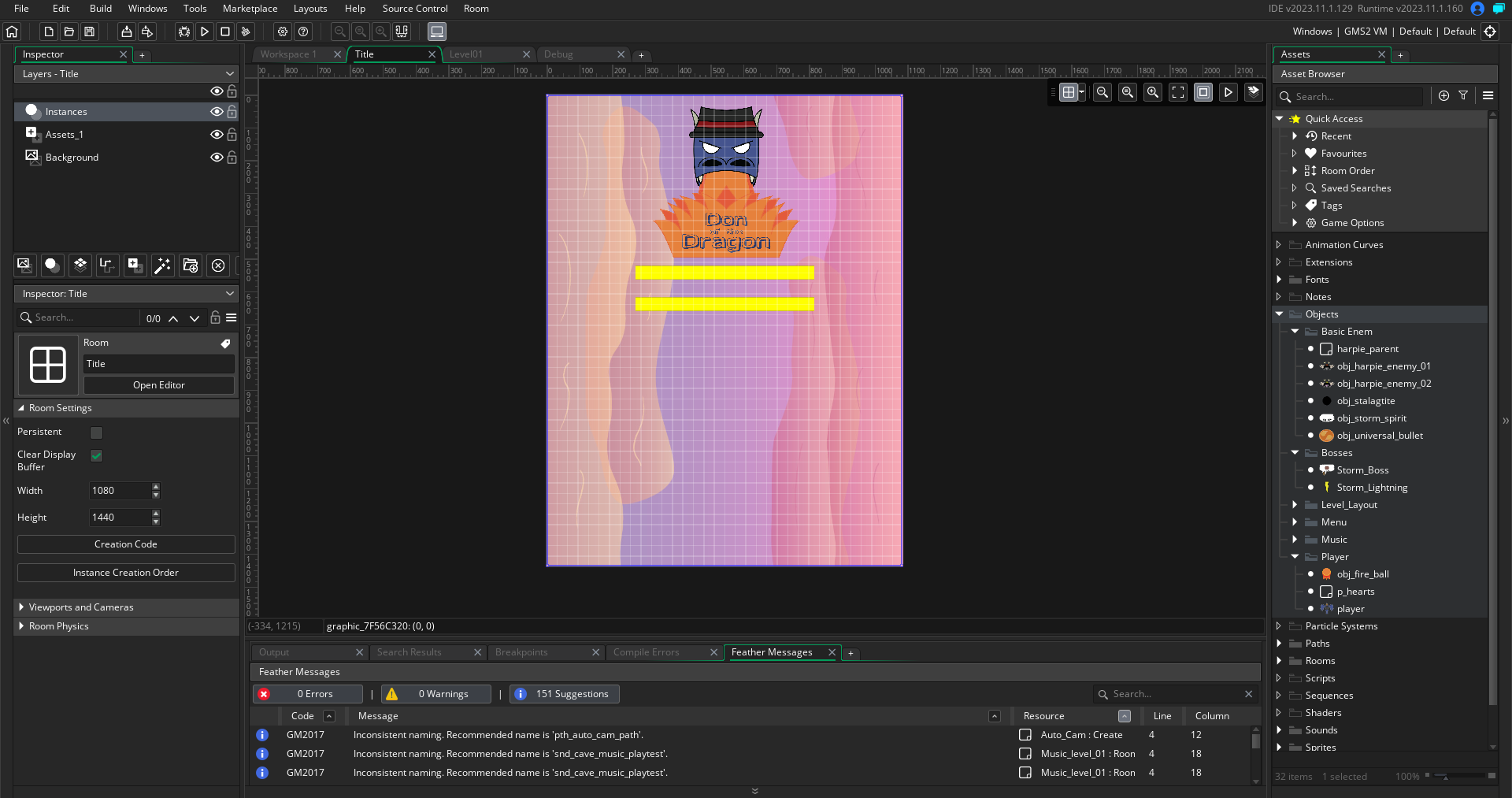
Task: Uncheck the Clear Display Buffer checkbox
Action: (x=97, y=455)
